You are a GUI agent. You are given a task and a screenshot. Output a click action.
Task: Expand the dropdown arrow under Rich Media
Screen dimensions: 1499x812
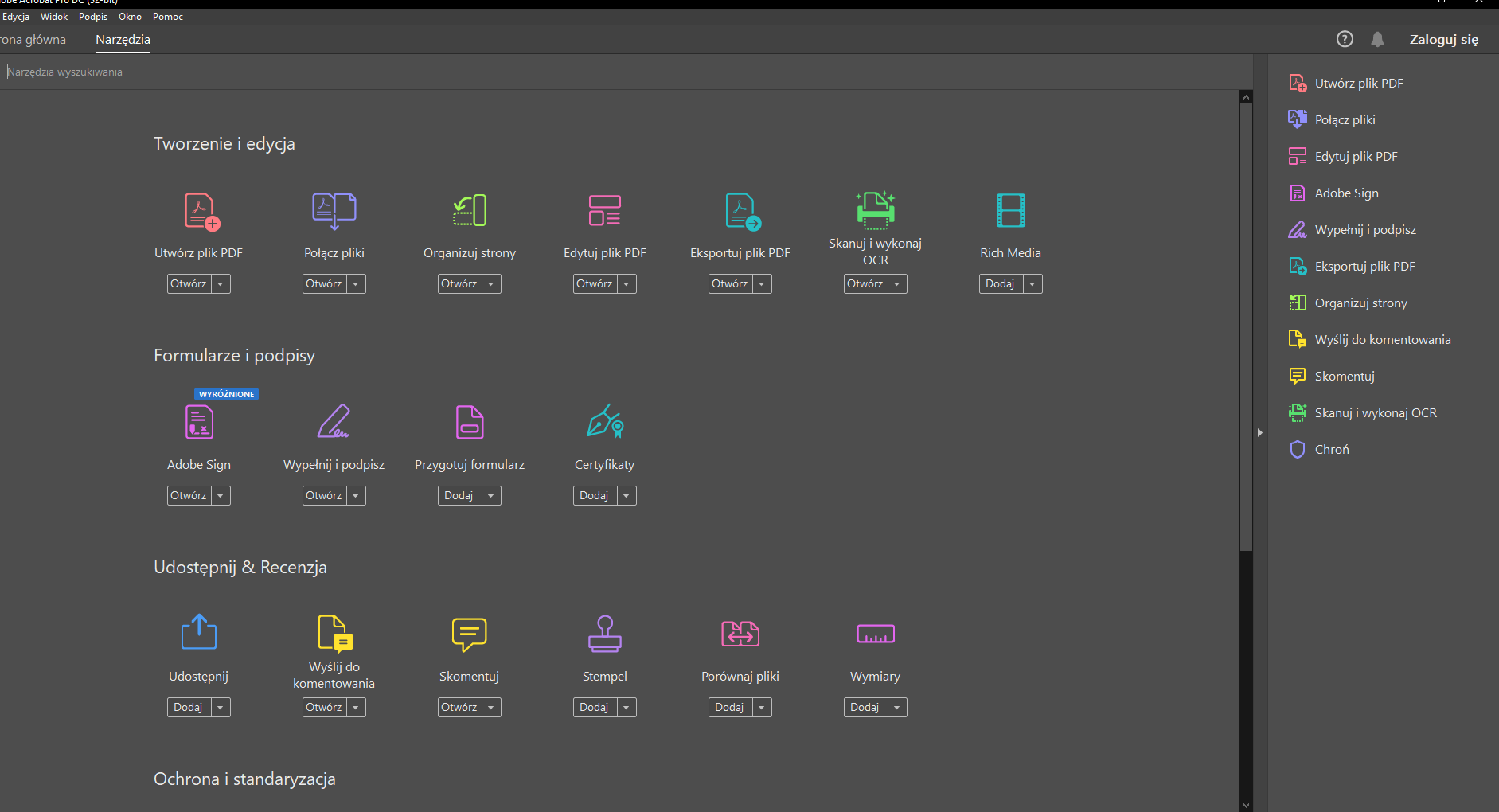pyautogui.click(x=1033, y=283)
